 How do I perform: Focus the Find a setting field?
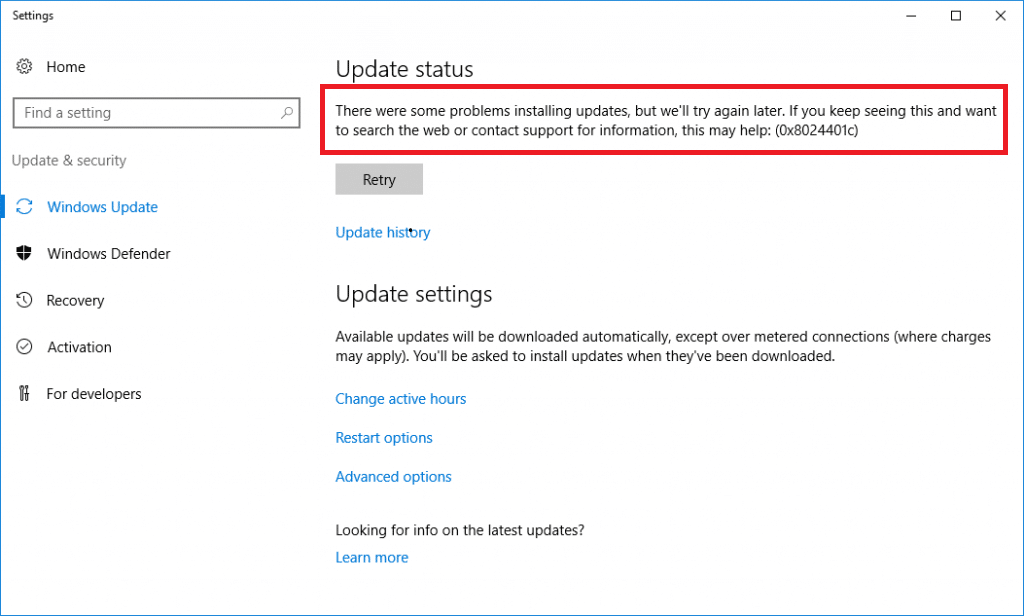[156, 113]
